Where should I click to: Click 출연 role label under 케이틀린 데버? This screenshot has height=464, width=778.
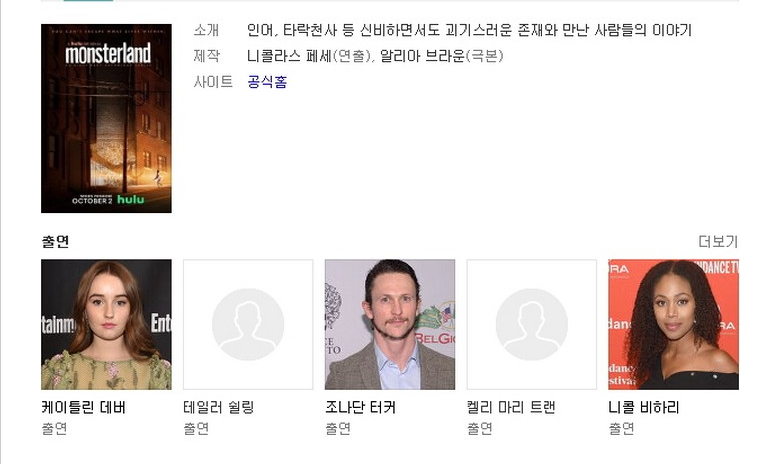pyautogui.click(x=54, y=428)
